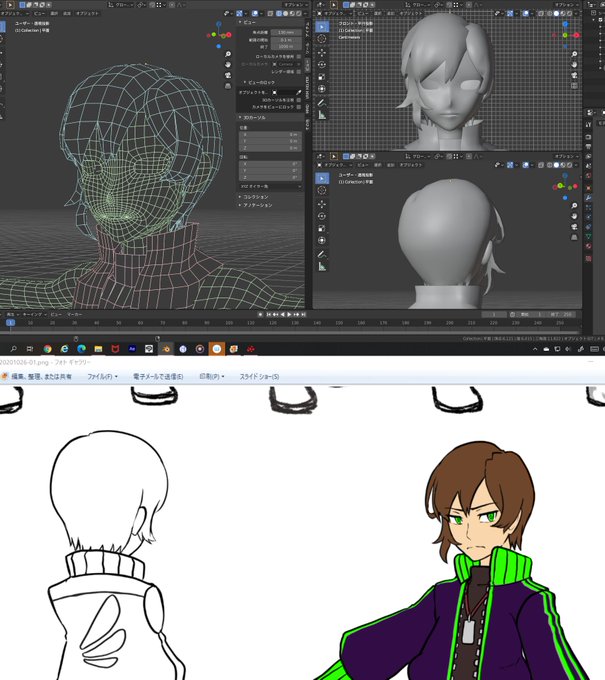
Task: Click the current frame marker on timeline
Action: [x=10, y=323]
